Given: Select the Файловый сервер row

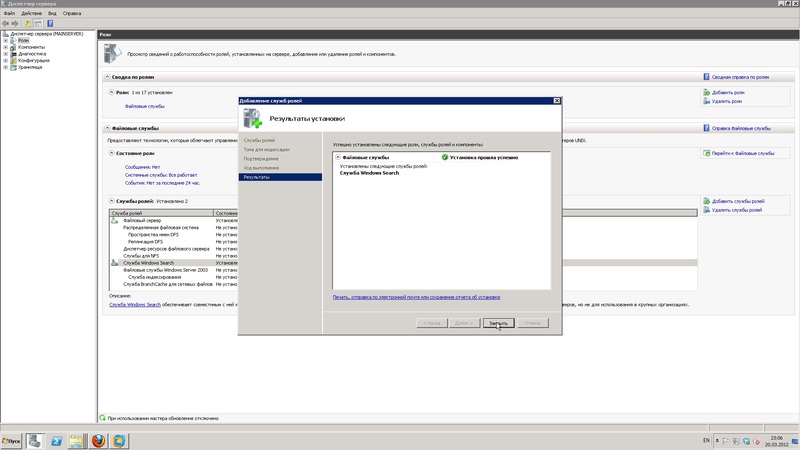Looking at the screenshot, I should pos(142,220).
